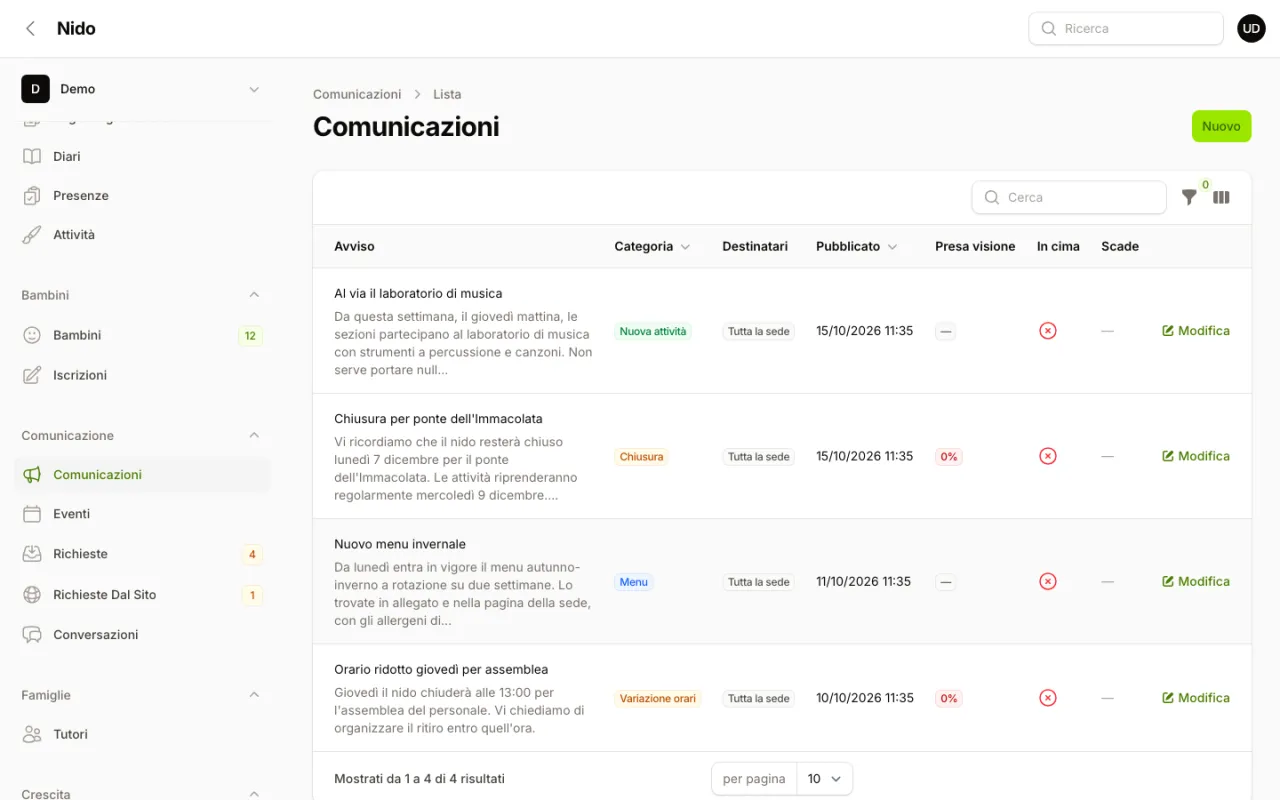Screen dimensions: 1280x800
Task: Toggle In cima for laboratorio di musica
Action: (x=1048, y=330)
